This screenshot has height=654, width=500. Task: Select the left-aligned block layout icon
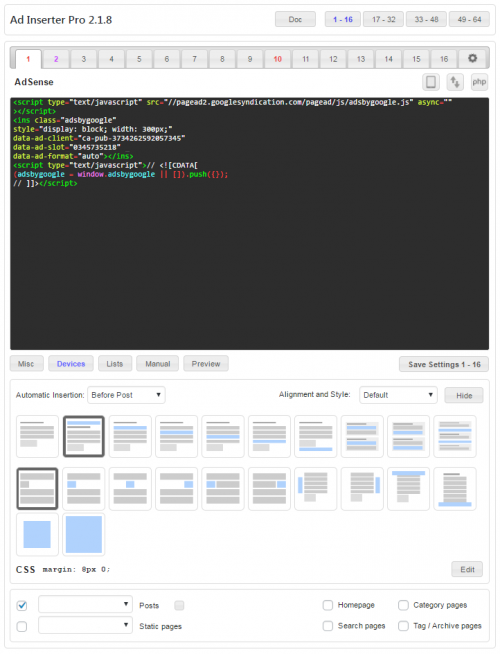pyautogui.click(x=84, y=488)
